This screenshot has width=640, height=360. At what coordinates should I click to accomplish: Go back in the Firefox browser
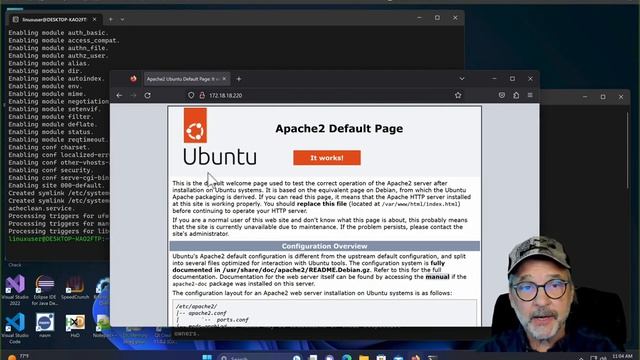tap(119, 95)
